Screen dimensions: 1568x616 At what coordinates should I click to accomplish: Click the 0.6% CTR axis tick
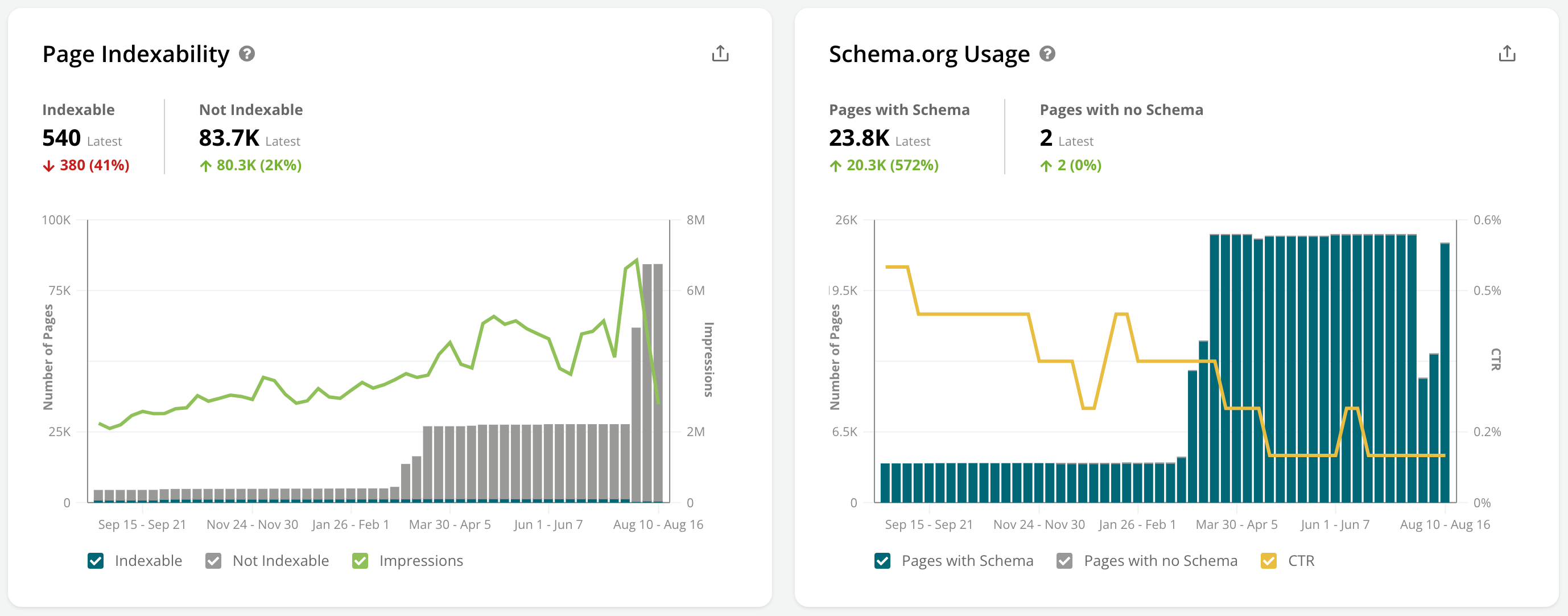1487,220
